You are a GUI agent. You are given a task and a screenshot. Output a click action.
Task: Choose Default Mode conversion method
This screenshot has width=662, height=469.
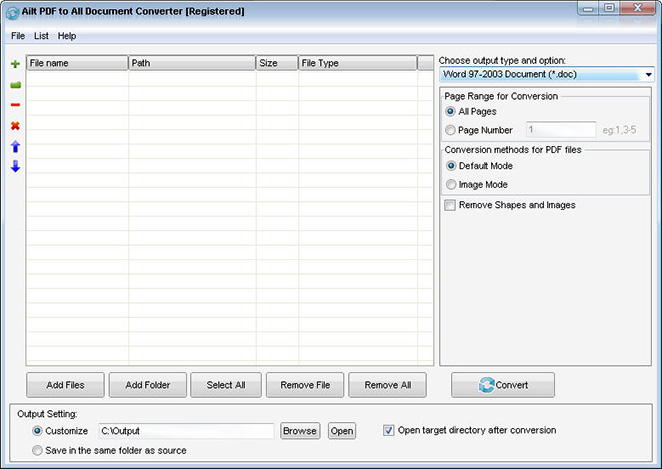pos(451,166)
